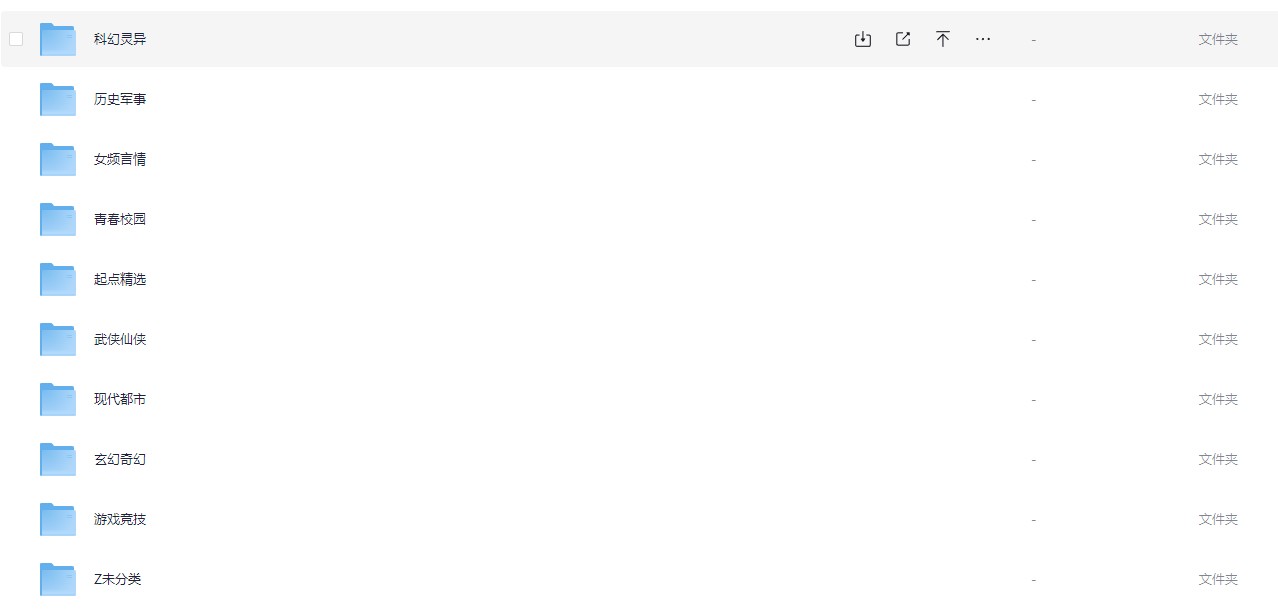Open the 玄幻奇幻 folder name
Image resolution: width=1278 pixels, height=614 pixels.
pos(120,459)
